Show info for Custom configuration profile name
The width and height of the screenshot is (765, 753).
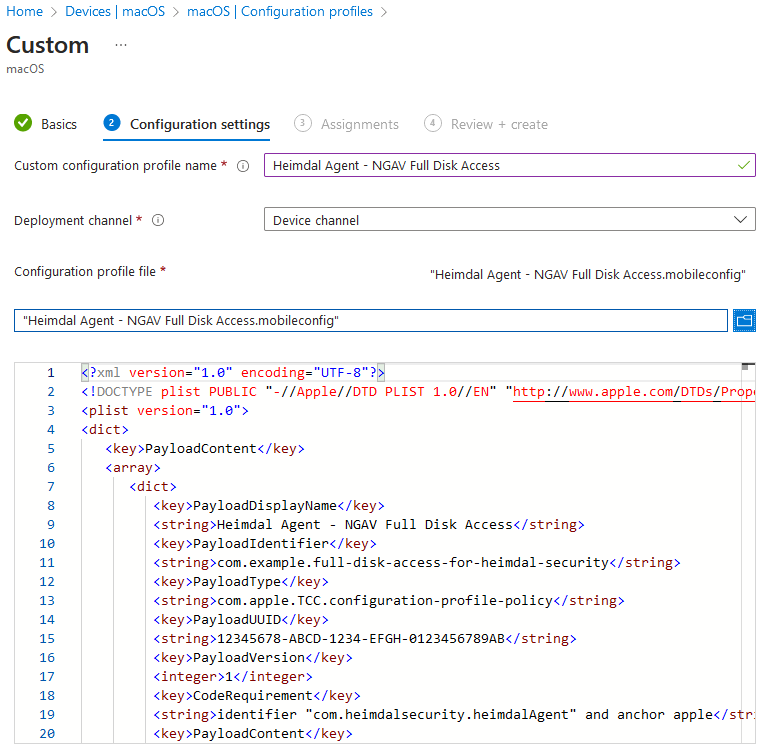click(243, 166)
